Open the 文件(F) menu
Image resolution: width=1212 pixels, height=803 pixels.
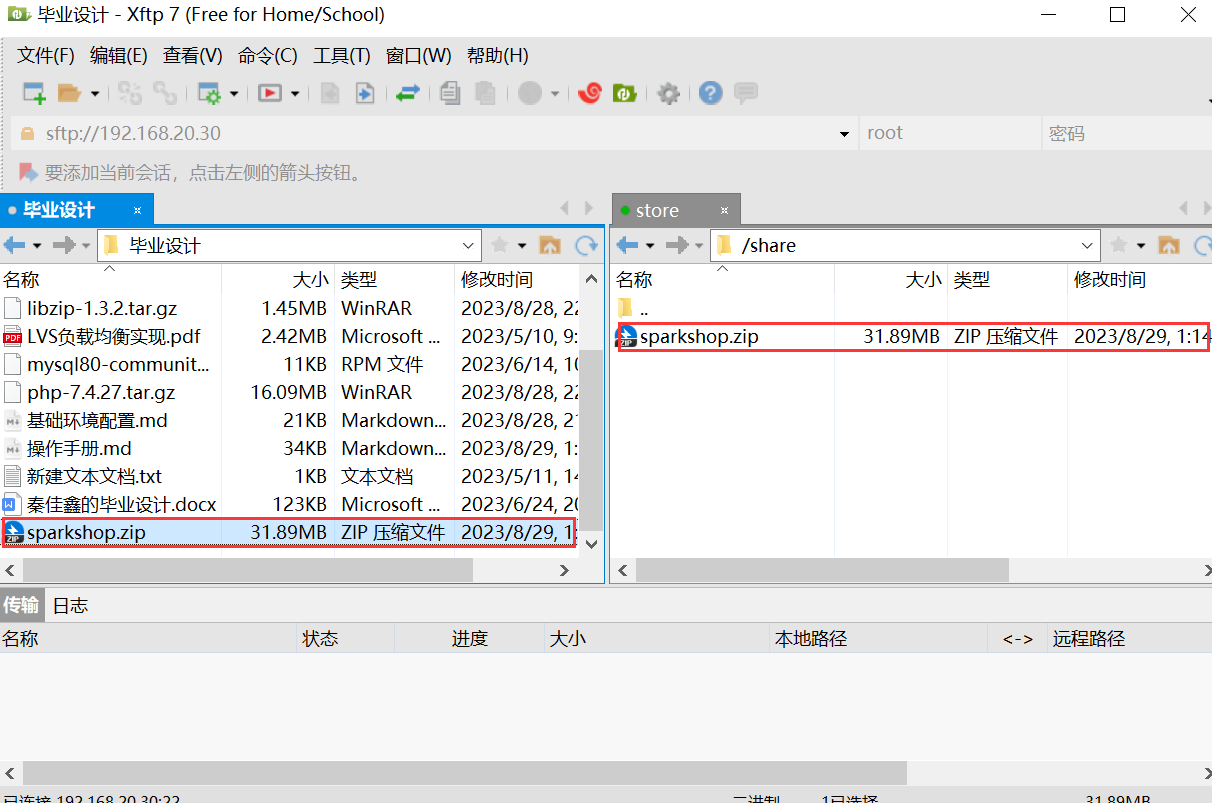click(46, 55)
